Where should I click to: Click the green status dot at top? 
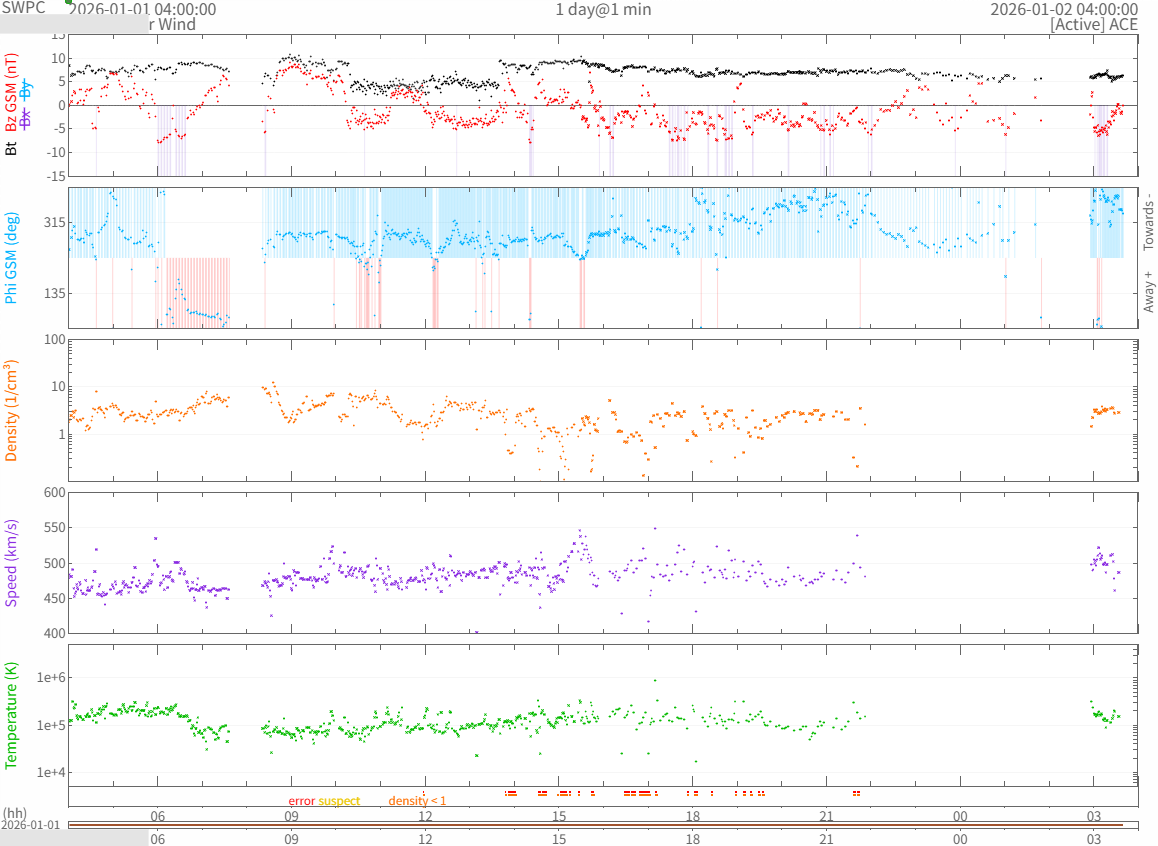click(69, 2)
